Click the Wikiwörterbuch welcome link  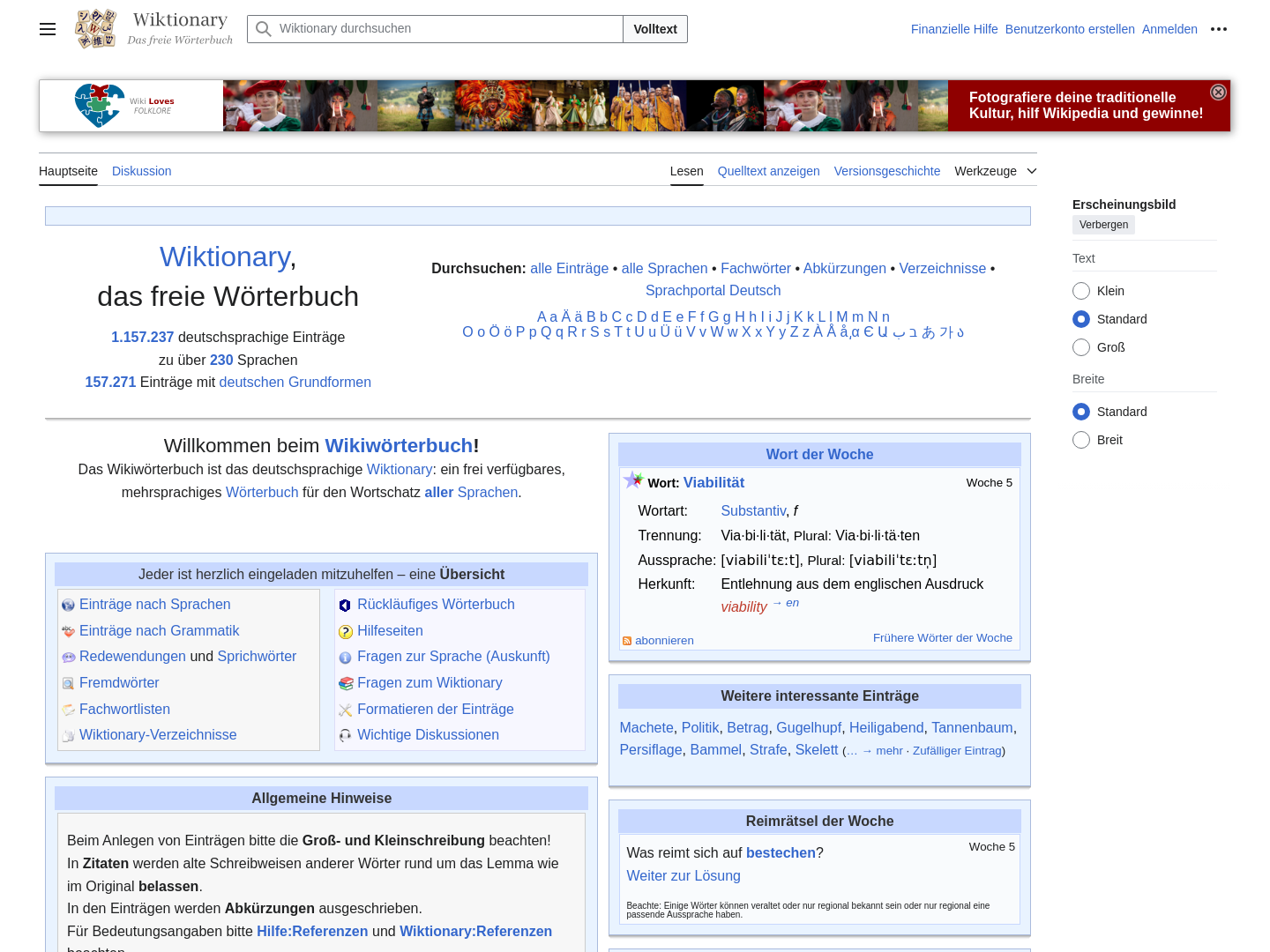pos(399,445)
